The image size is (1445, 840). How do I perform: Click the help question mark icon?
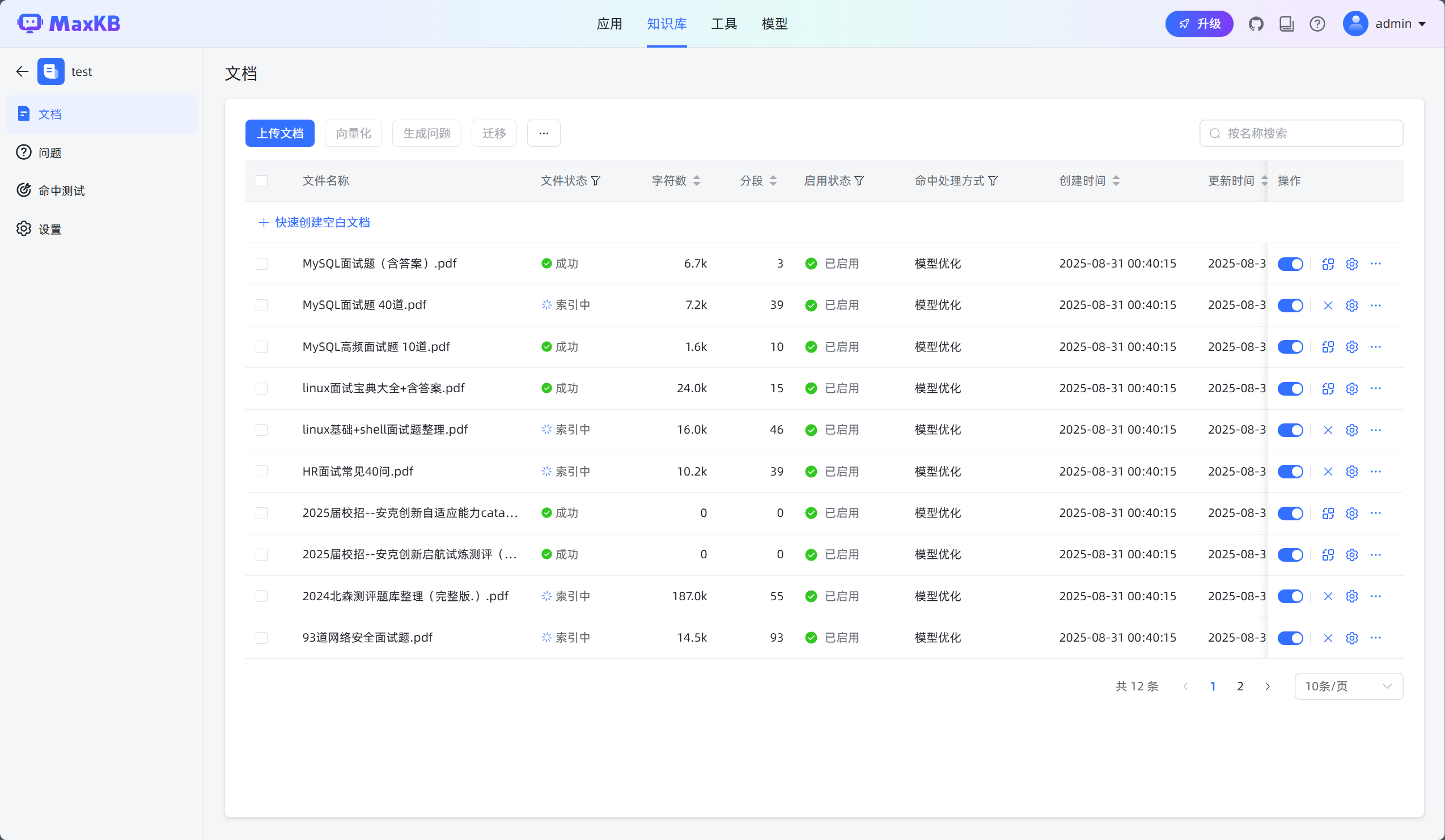coord(1317,24)
